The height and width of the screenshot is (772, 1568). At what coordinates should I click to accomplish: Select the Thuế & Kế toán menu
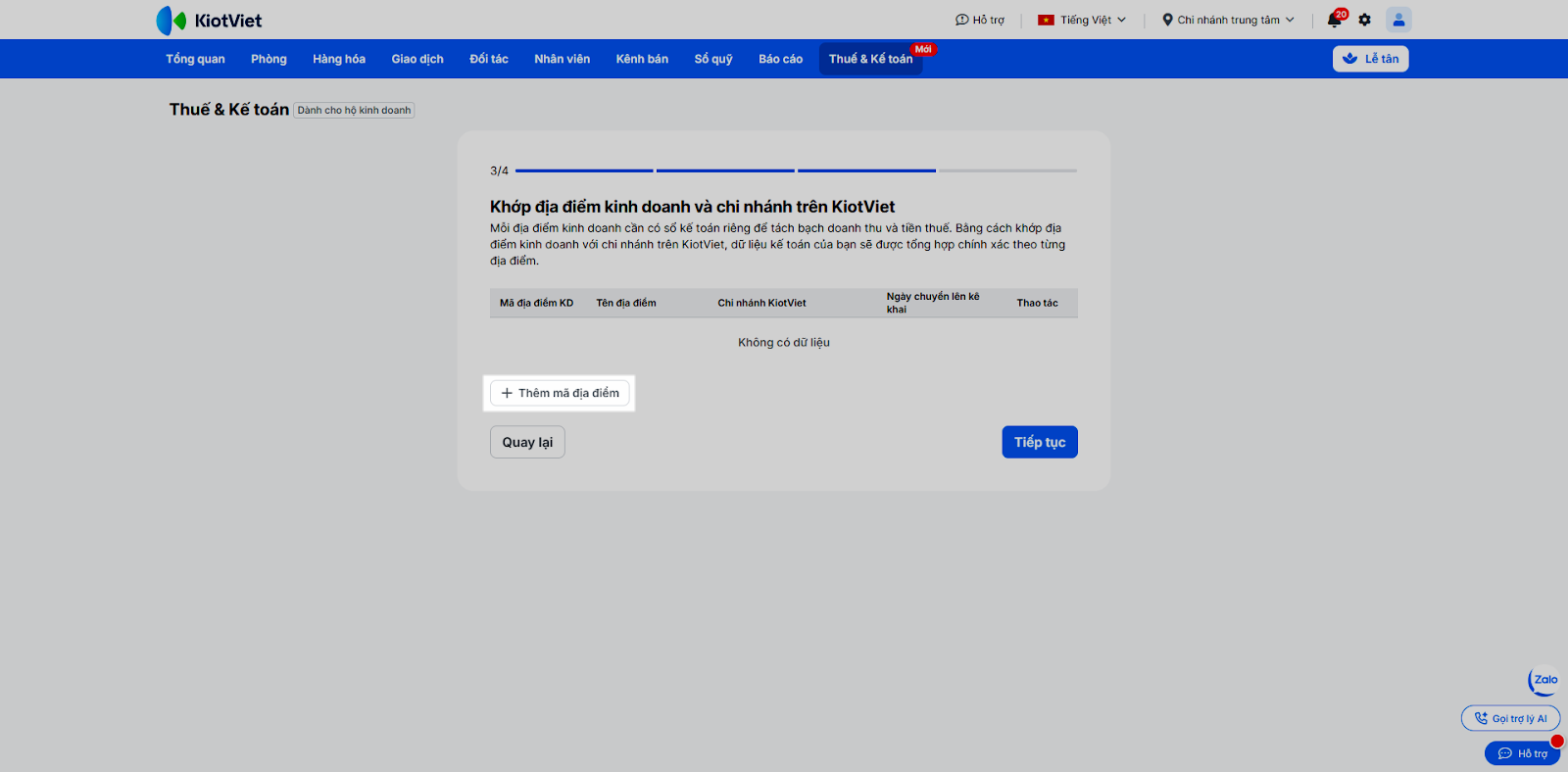click(x=870, y=59)
